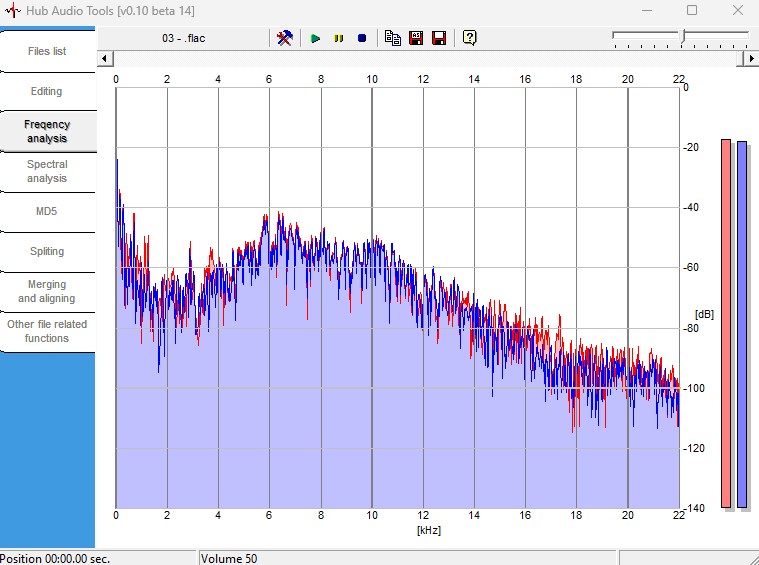
Task: Open settings with the hammer tools icon
Action: click(284, 38)
